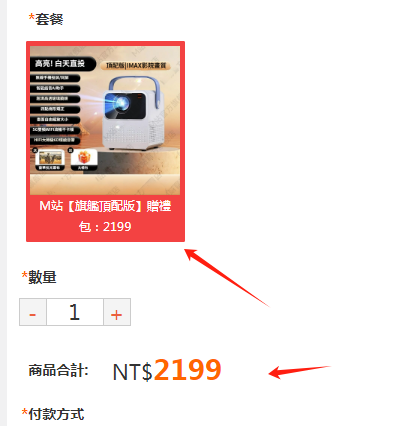Increase quantity with the plus button
This screenshot has height=426, width=418.
[x=117, y=312]
